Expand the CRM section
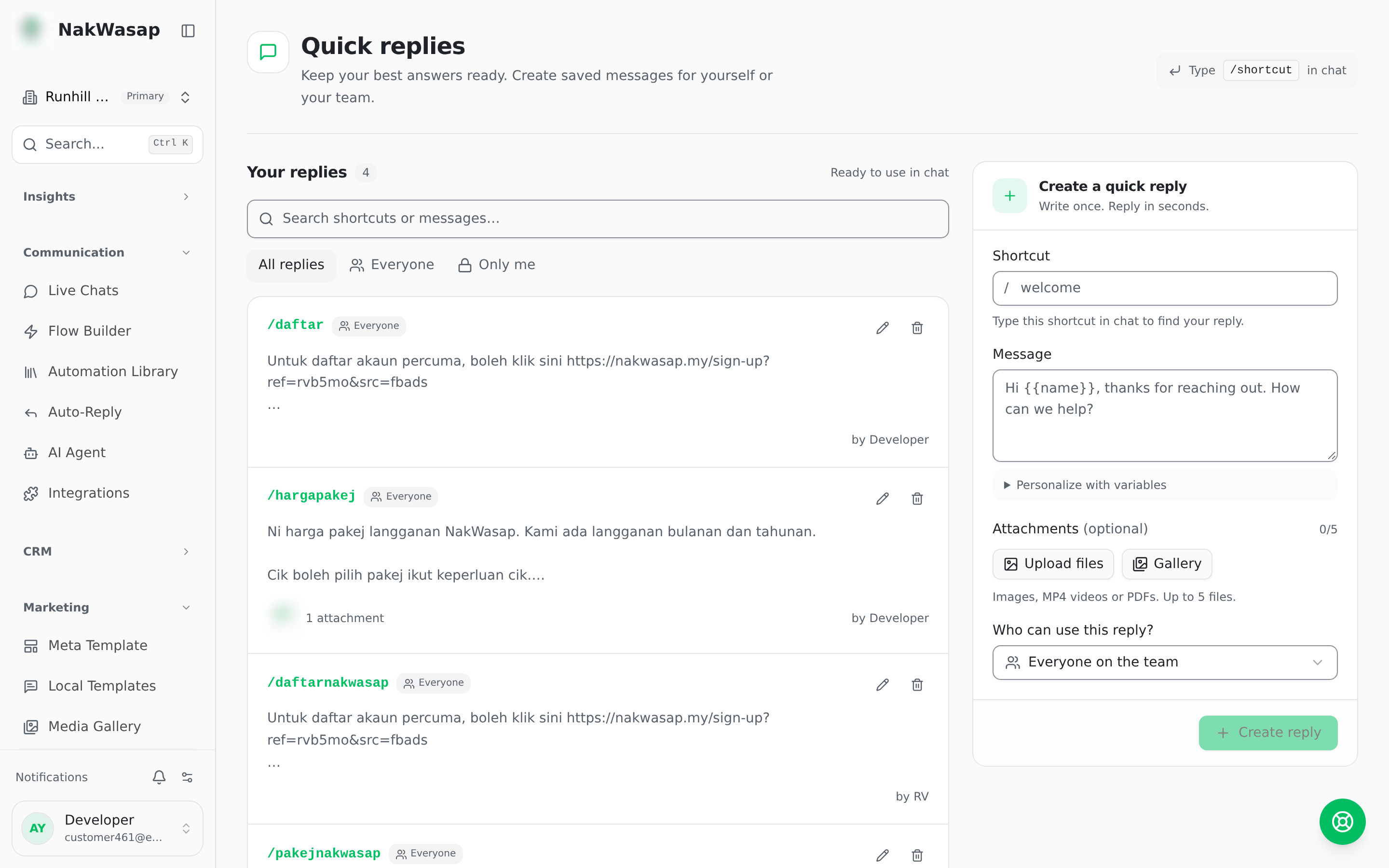This screenshot has height=868, width=1389. tap(107, 552)
